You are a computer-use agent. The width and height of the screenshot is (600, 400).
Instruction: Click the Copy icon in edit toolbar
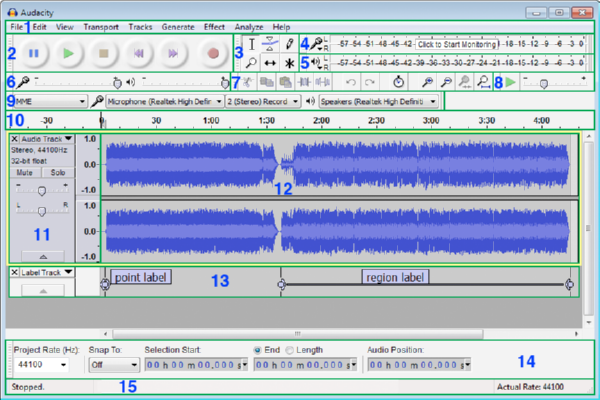tap(267, 82)
